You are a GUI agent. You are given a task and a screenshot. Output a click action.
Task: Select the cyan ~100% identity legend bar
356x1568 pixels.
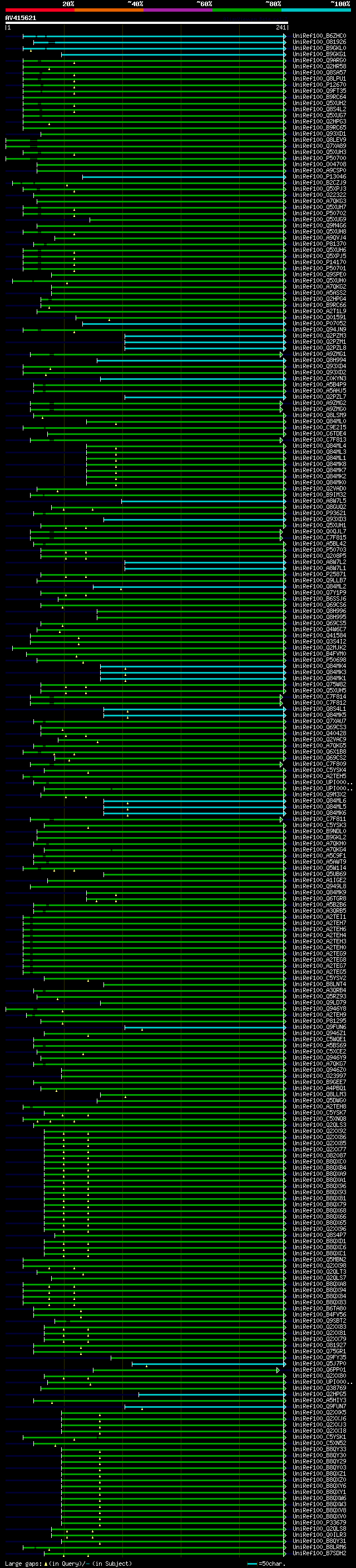click(x=316, y=10)
